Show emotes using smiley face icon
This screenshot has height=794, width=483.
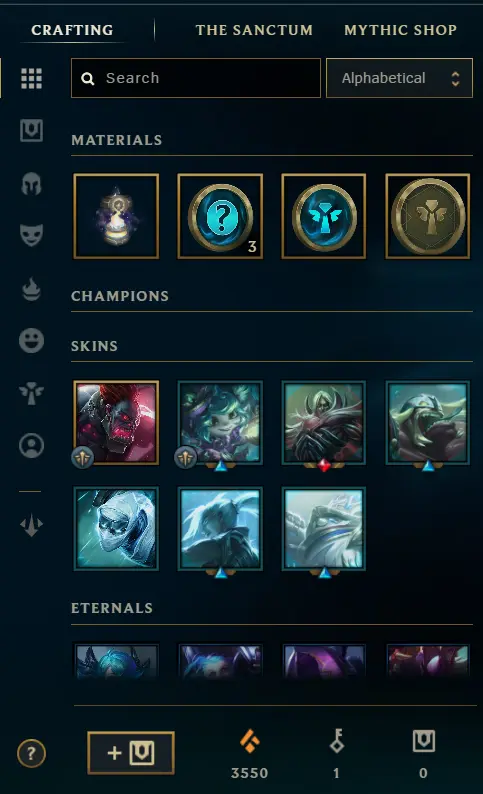(31, 340)
